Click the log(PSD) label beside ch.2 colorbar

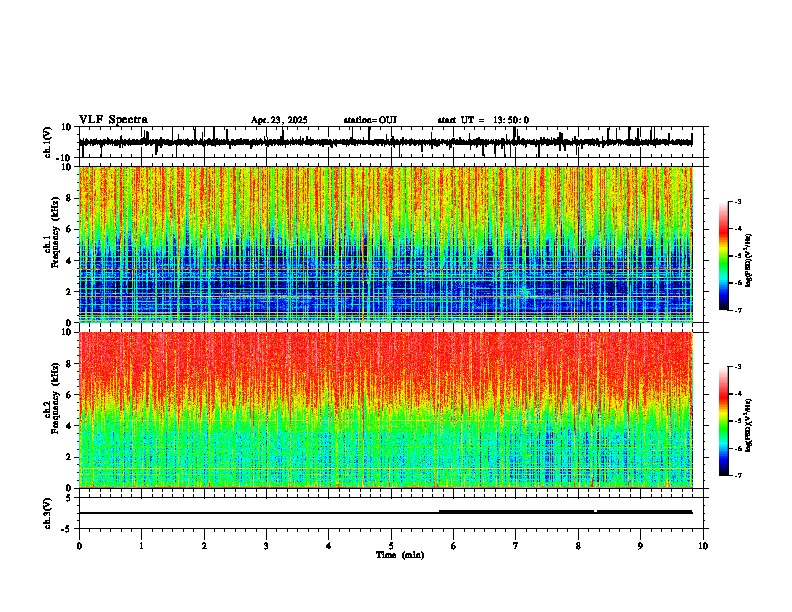click(x=749, y=425)
